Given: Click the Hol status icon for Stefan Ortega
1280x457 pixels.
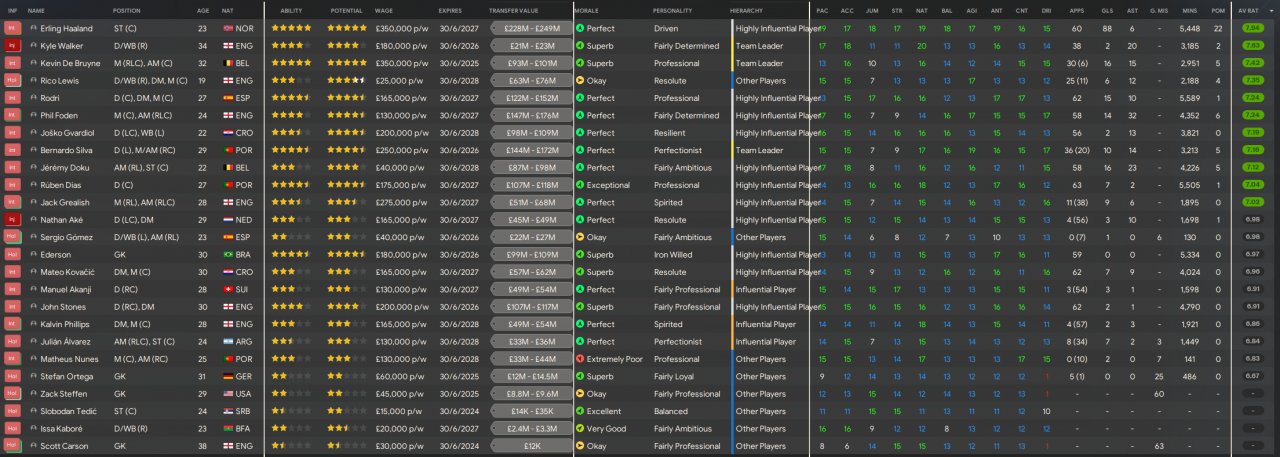Looking at the screenshot, I should [x=12, y=376].
